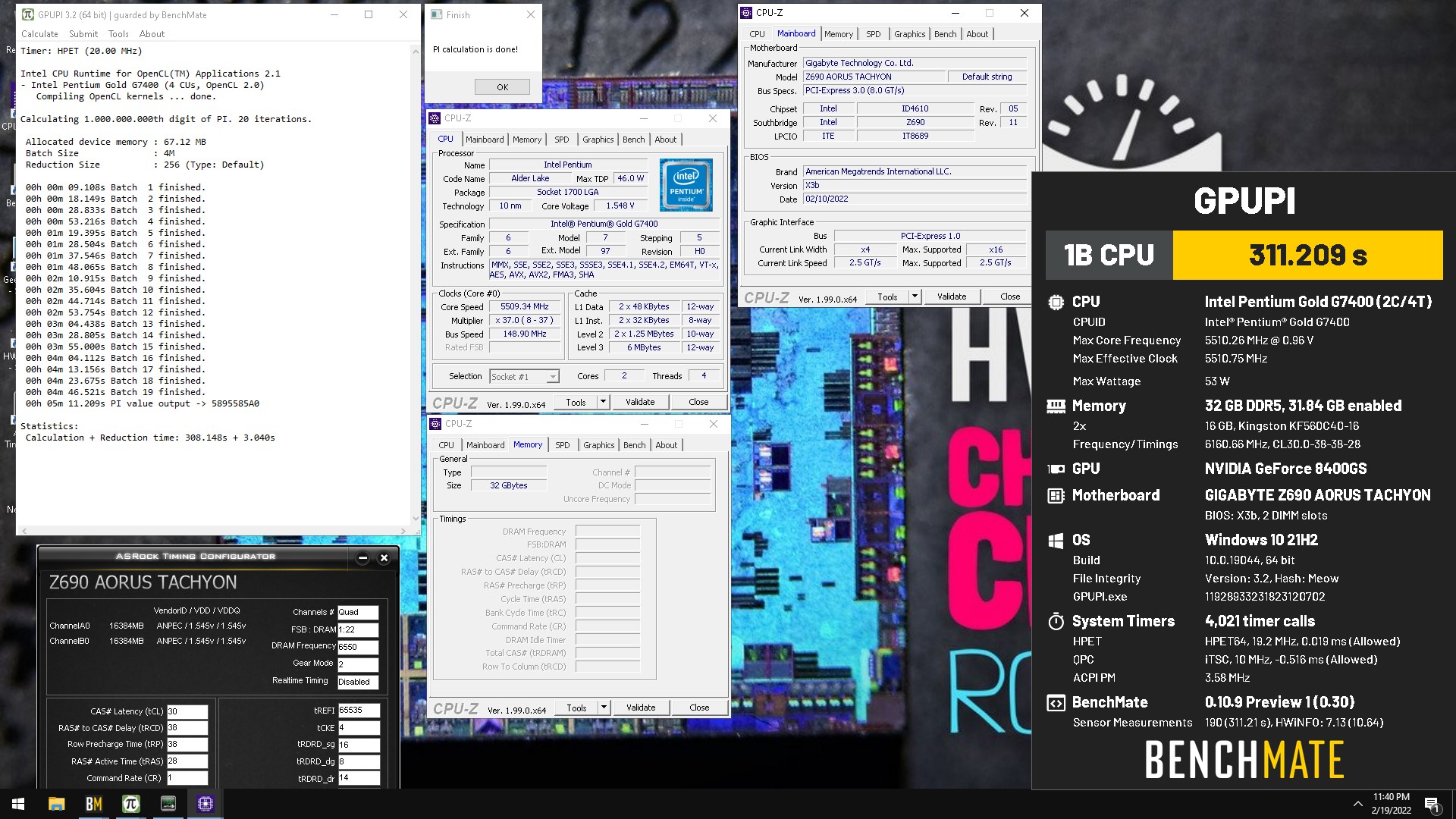Open GPUPI Calculate menu
1456x819 pixels.
coord(39,34)
